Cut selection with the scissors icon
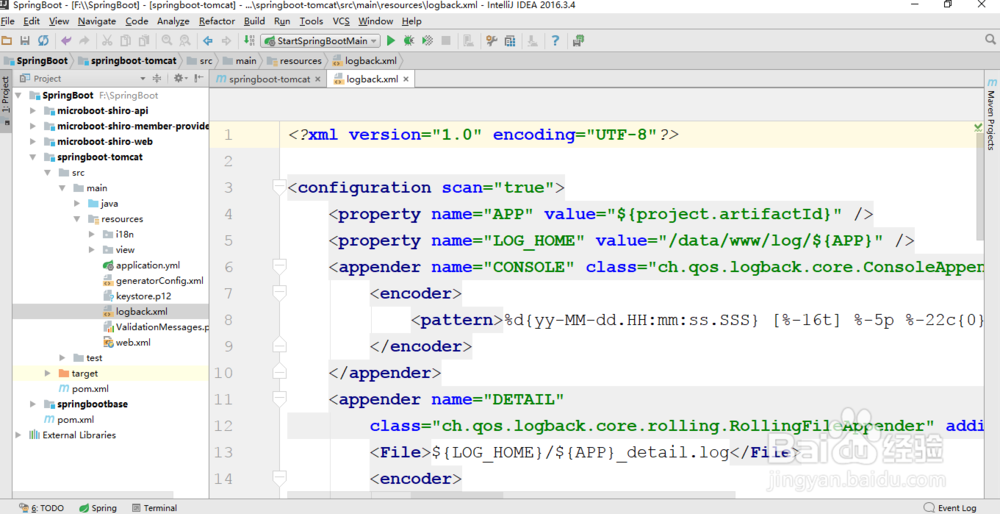Screen dimensions: 1000x514 point(107,41)
